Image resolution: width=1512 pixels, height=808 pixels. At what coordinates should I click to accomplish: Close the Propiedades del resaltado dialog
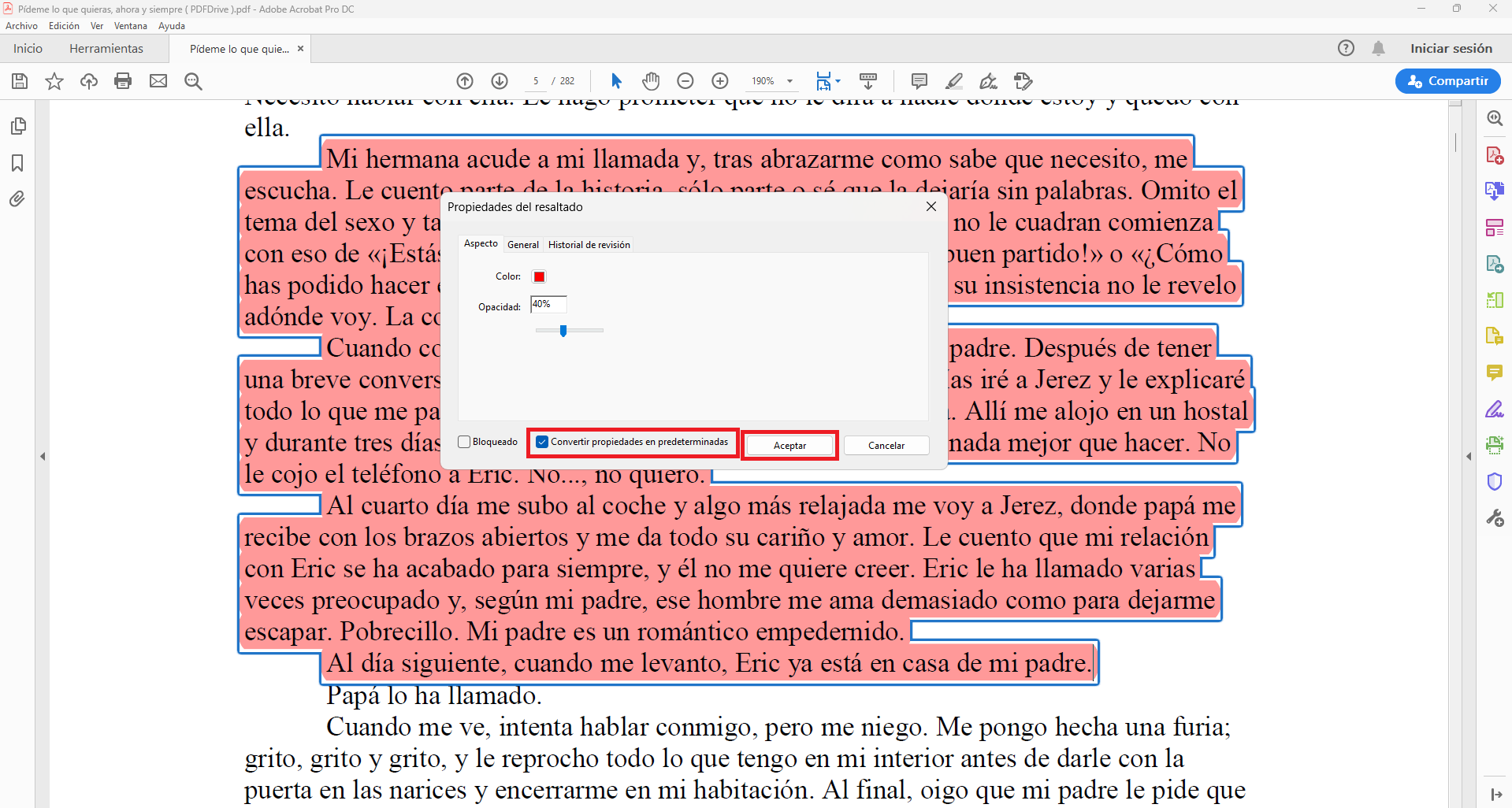point(931,206)
